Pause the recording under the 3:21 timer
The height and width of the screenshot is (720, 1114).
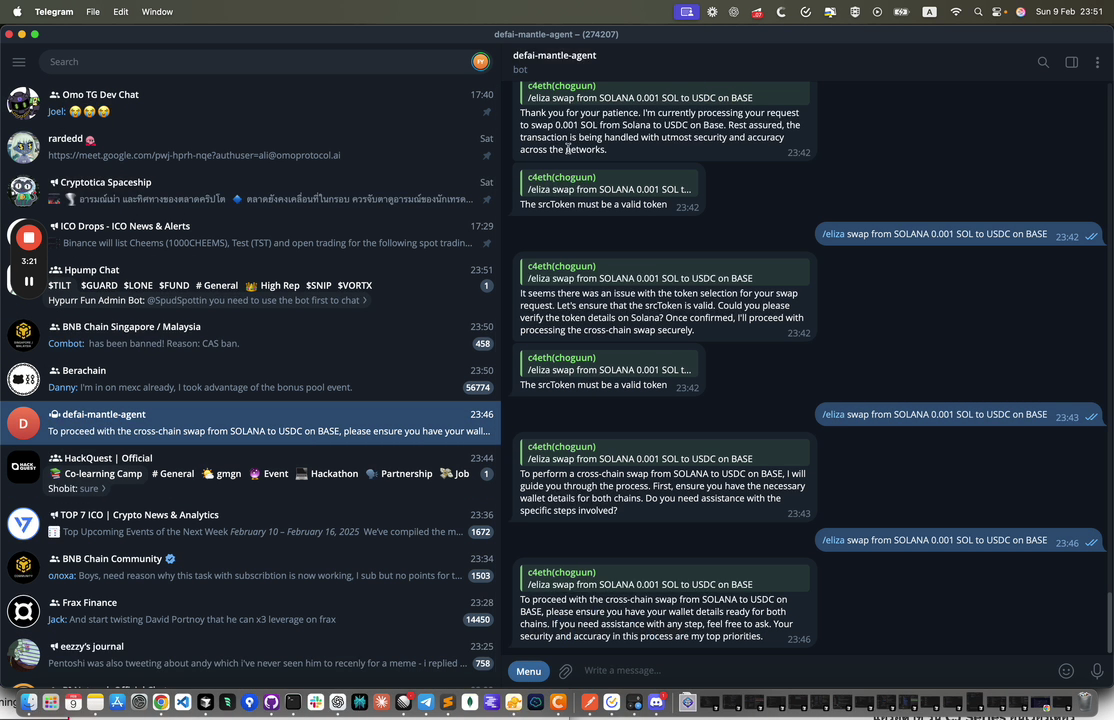[29, 281]
